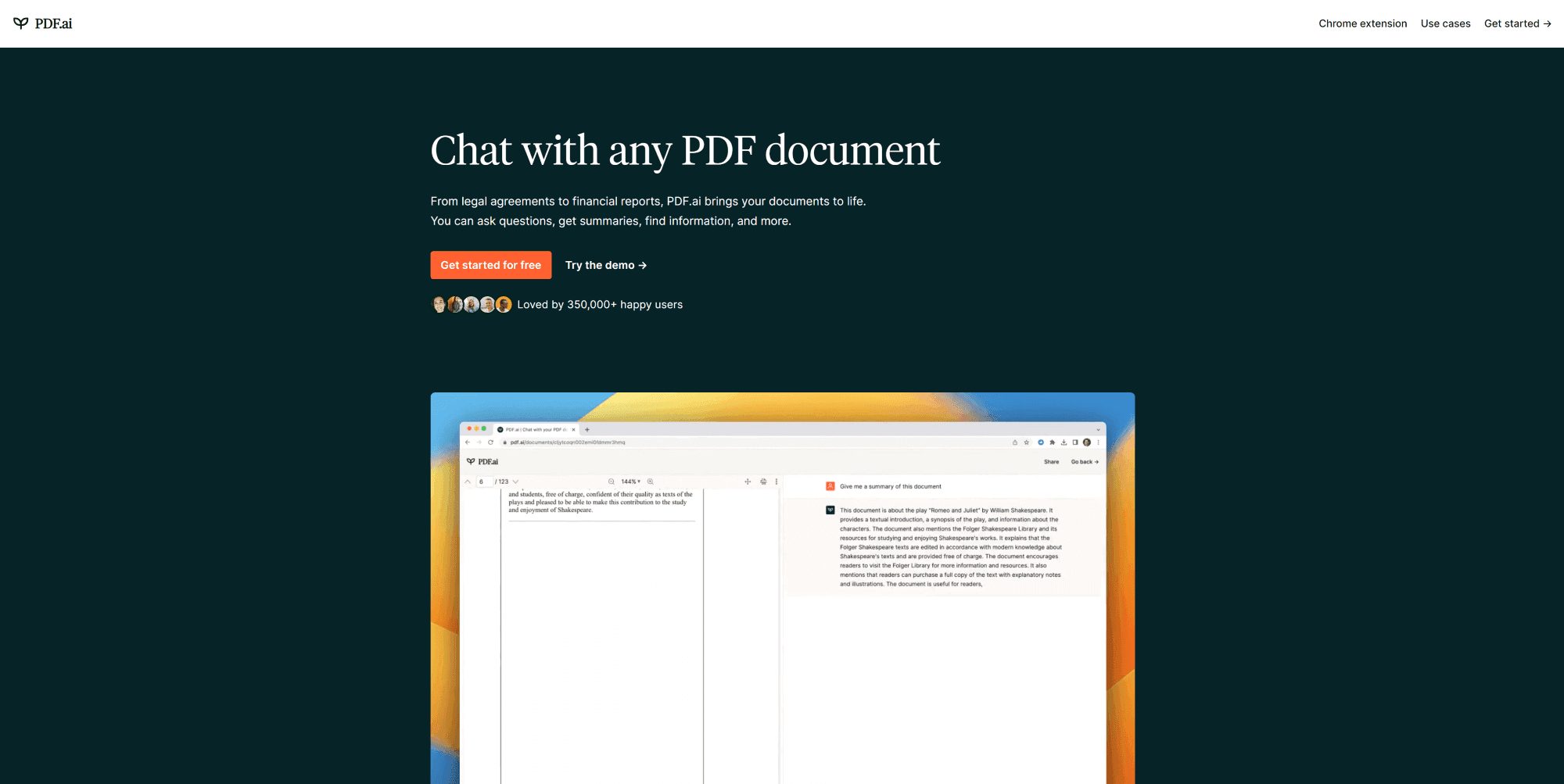This screenshot has width=1564, height=784.
Task: Click the red close dot of the demo browser
Action: [469, 428]
